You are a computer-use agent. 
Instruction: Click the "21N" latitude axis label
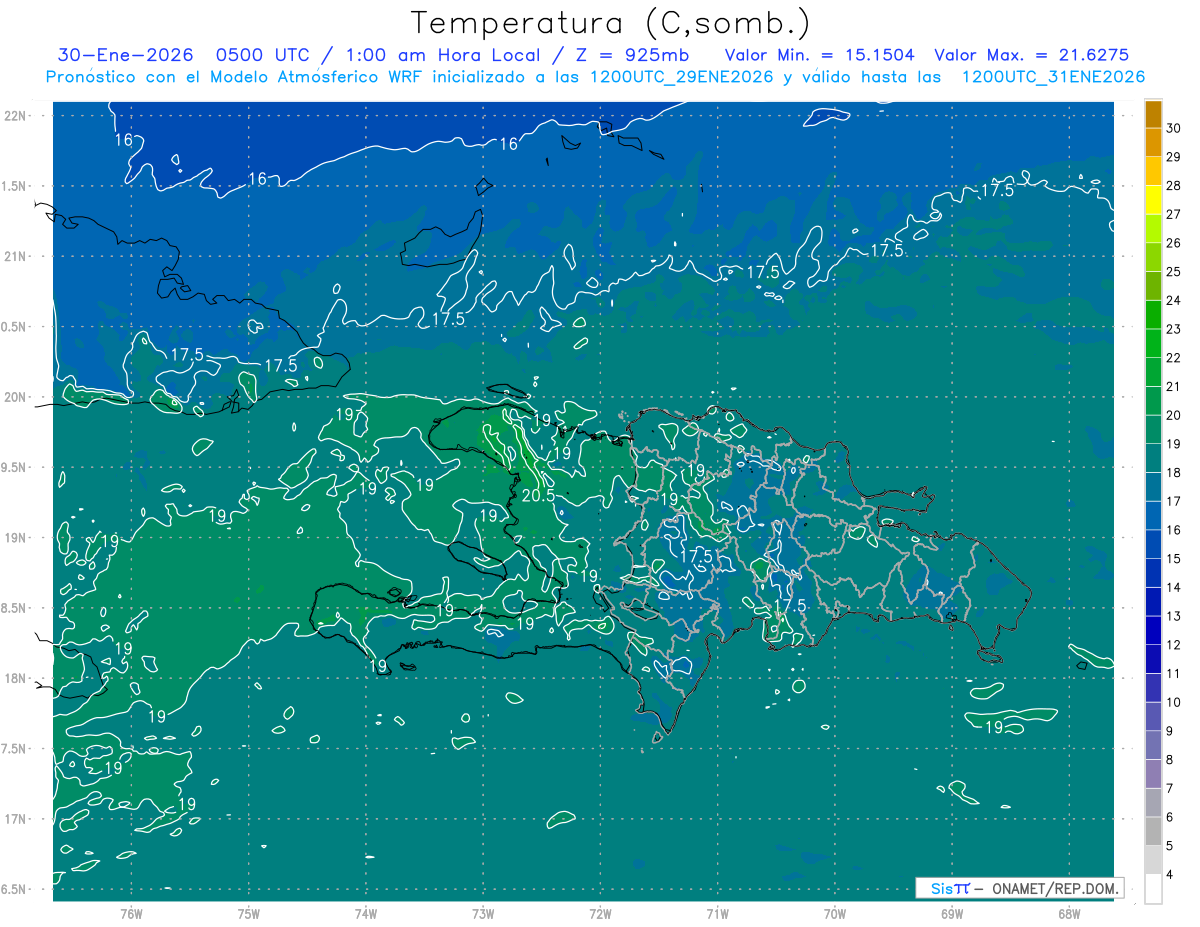[x=16, y=256]
